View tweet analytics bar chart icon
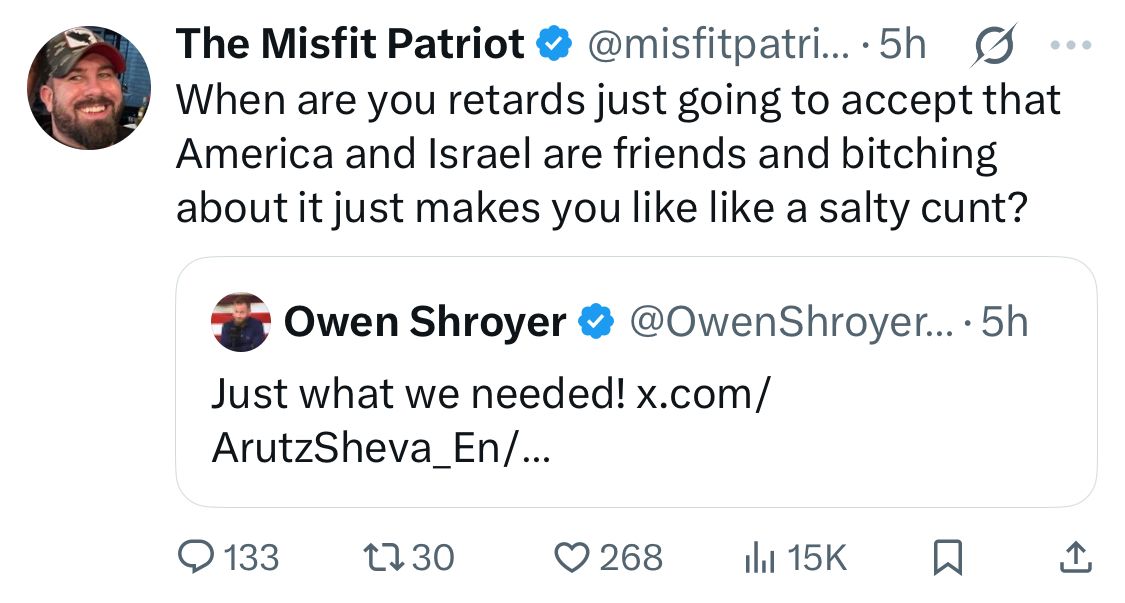The width and height of the screenshot is (1125, 603). tap(759, 557)
